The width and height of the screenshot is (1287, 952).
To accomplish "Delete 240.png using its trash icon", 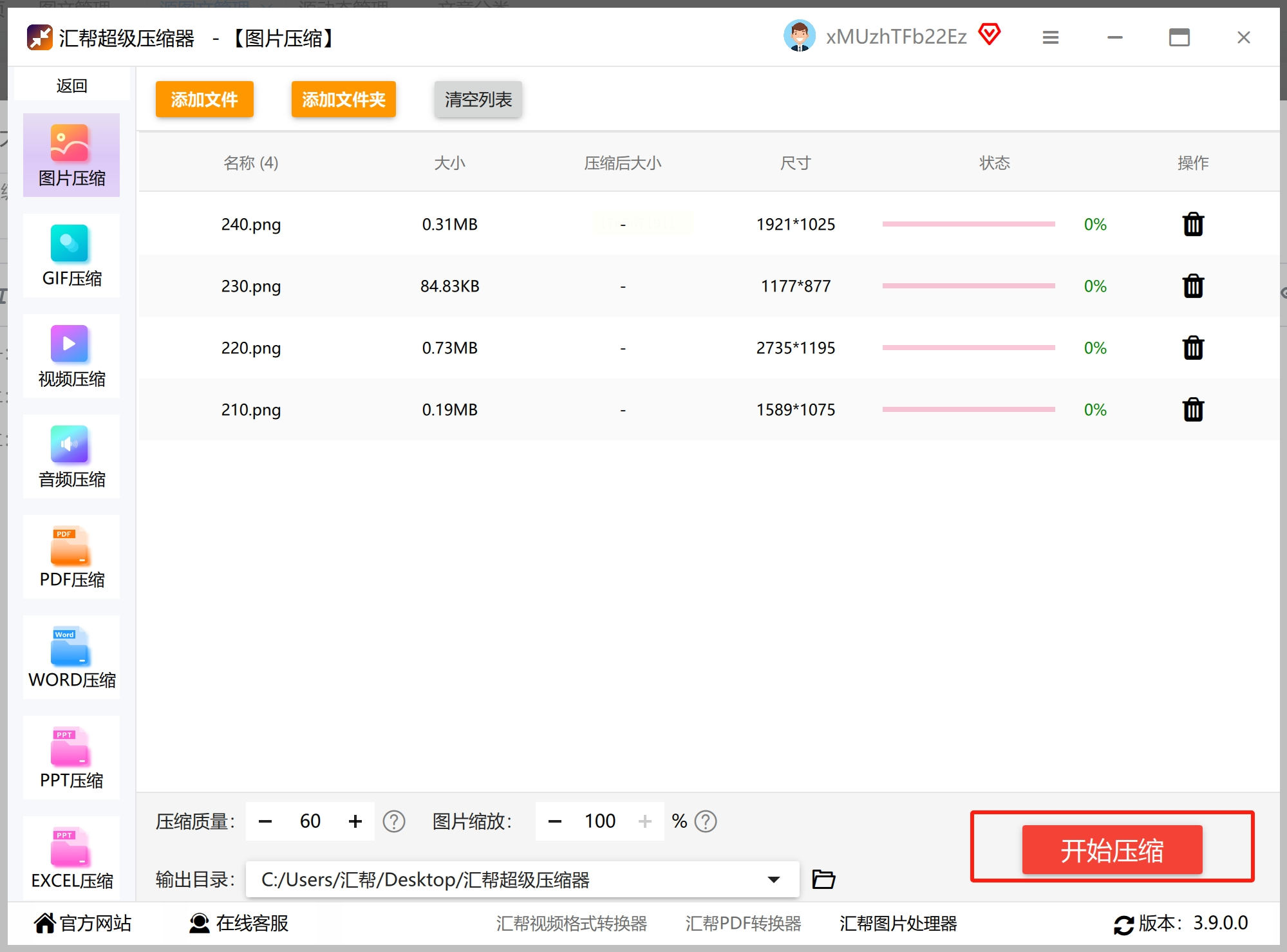I will coord(1192,225).
